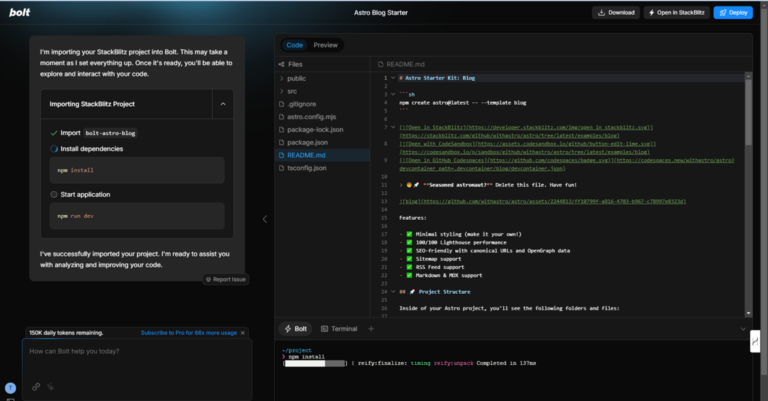The height and width of the screenshot is (401, 768).
Task: Open the user avatar menu
Action: pyautogui.click(x=10, y=388)
